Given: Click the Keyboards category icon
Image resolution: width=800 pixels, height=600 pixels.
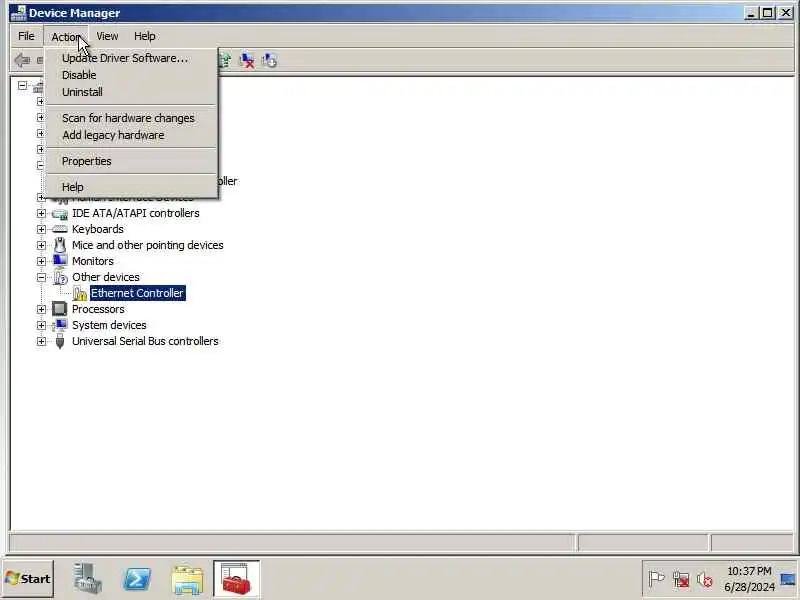Looking at the screenshot, I should (60, 229).
